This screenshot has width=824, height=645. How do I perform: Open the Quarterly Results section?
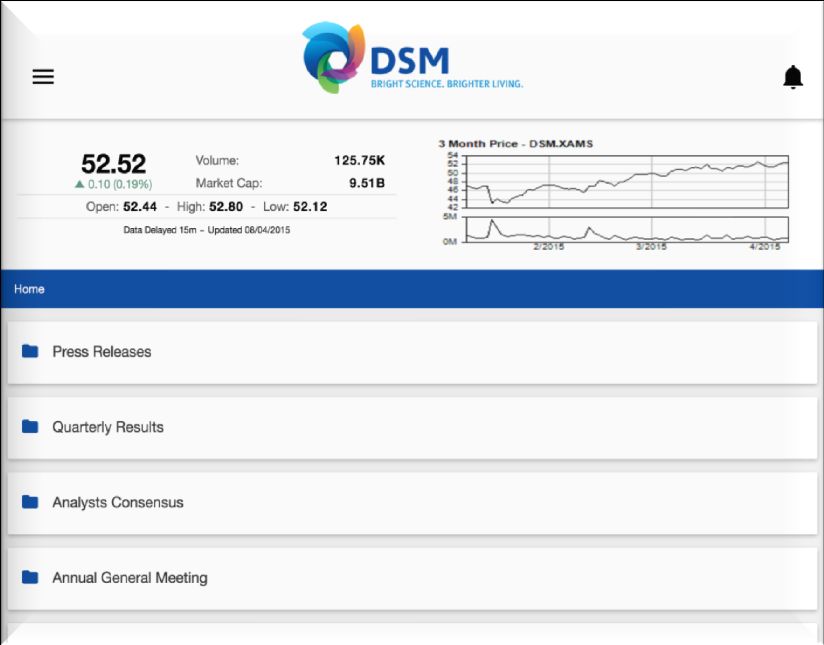click(412, 428)
